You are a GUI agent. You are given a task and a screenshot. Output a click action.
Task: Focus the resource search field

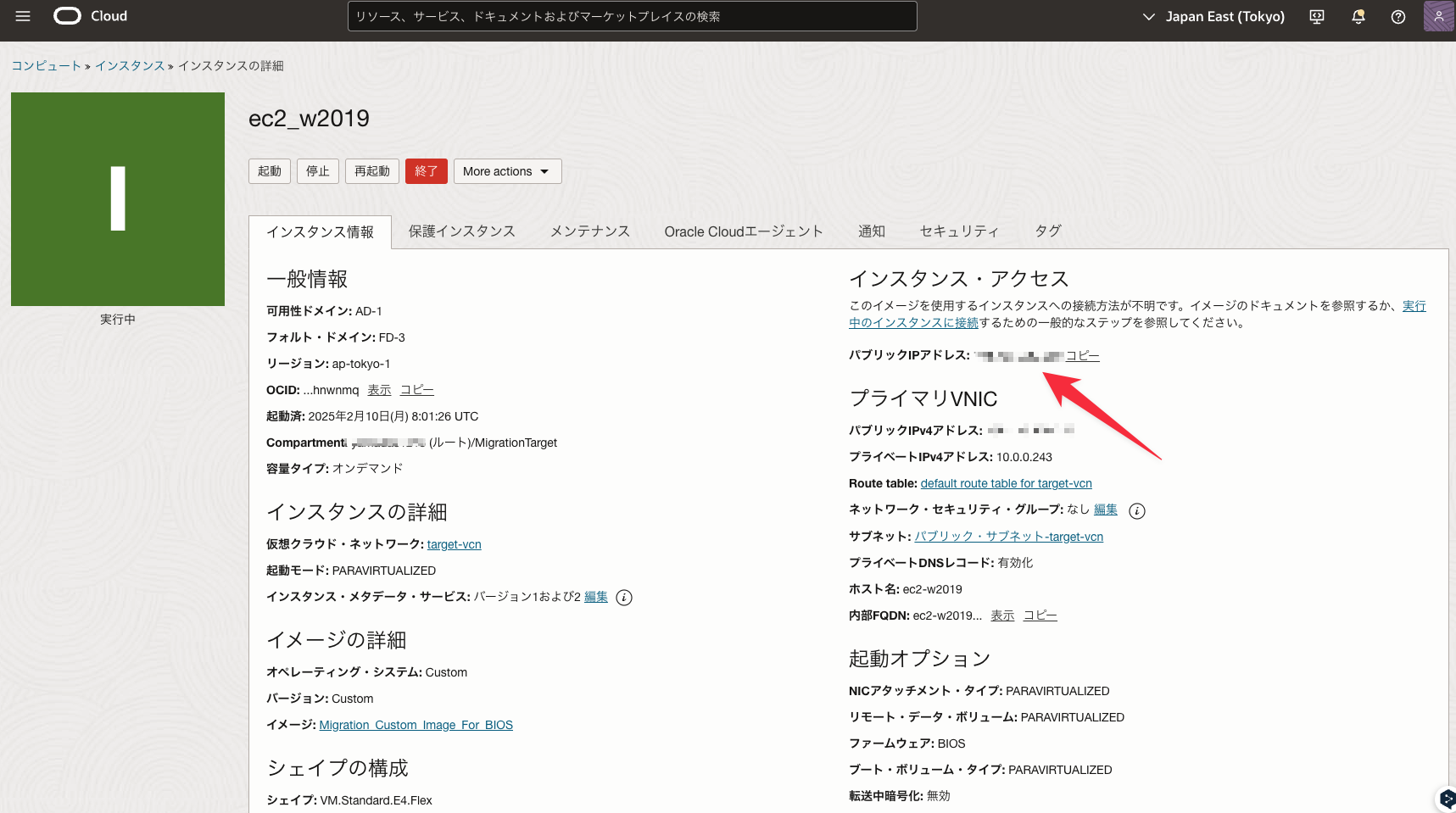633,16
